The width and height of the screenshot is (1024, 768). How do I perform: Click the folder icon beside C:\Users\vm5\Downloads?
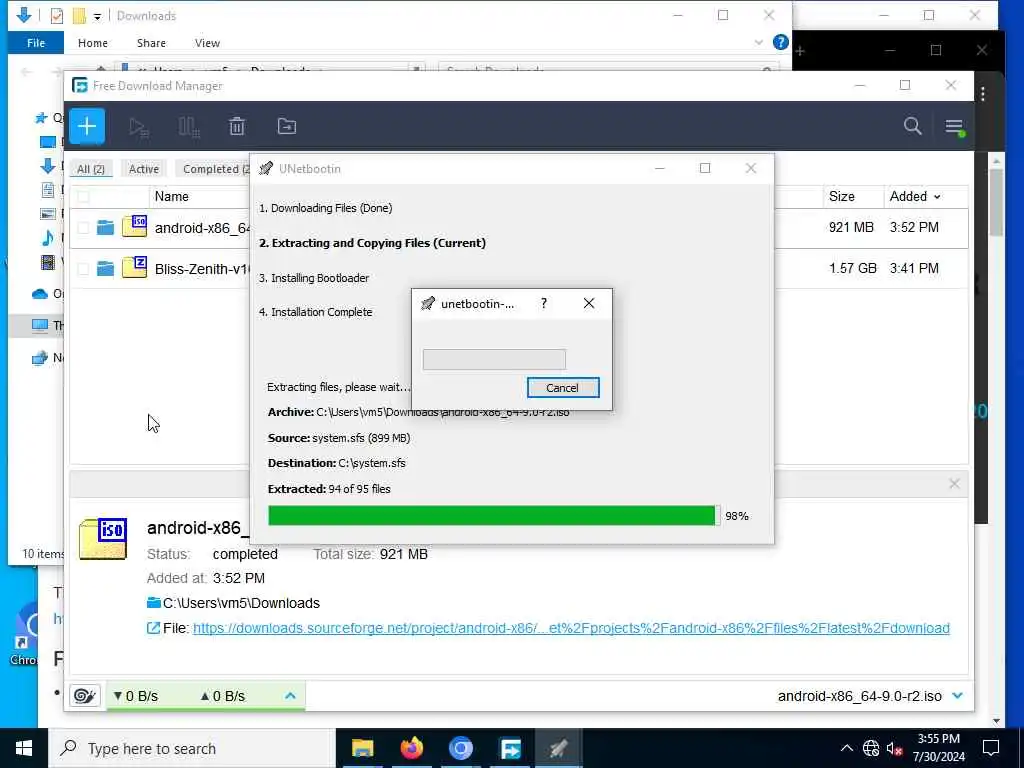click(x=153, y=603)
